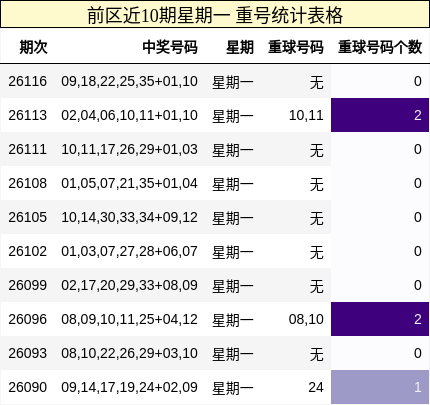430x405 pixels.
Task: Click repeat numbers cell 10,11
Action: tap(306, 116)
